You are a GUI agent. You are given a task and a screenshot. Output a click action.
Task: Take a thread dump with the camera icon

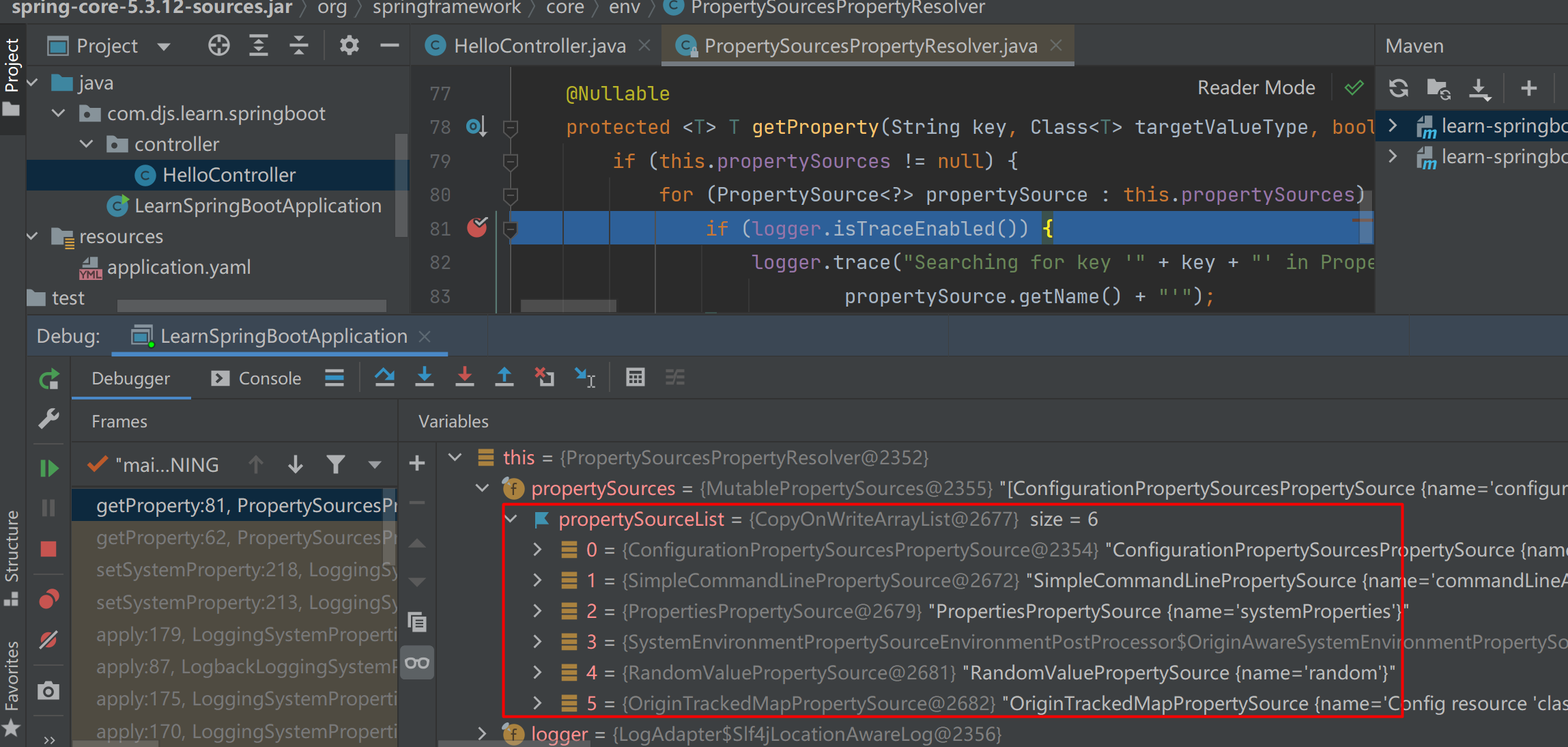[x=48, y=690]
